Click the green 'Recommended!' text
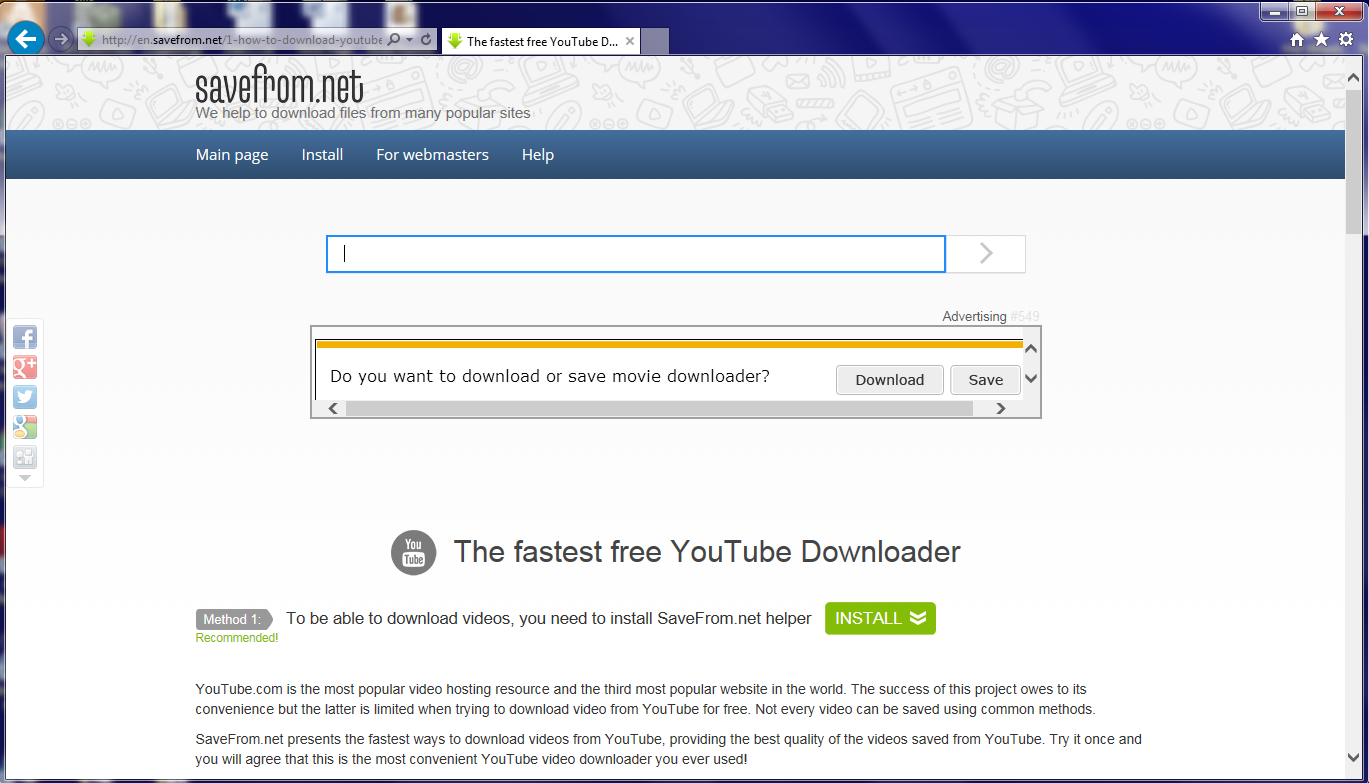Image resolution: width=1369 pixels, height=783 pixels. tap(237, 638)
